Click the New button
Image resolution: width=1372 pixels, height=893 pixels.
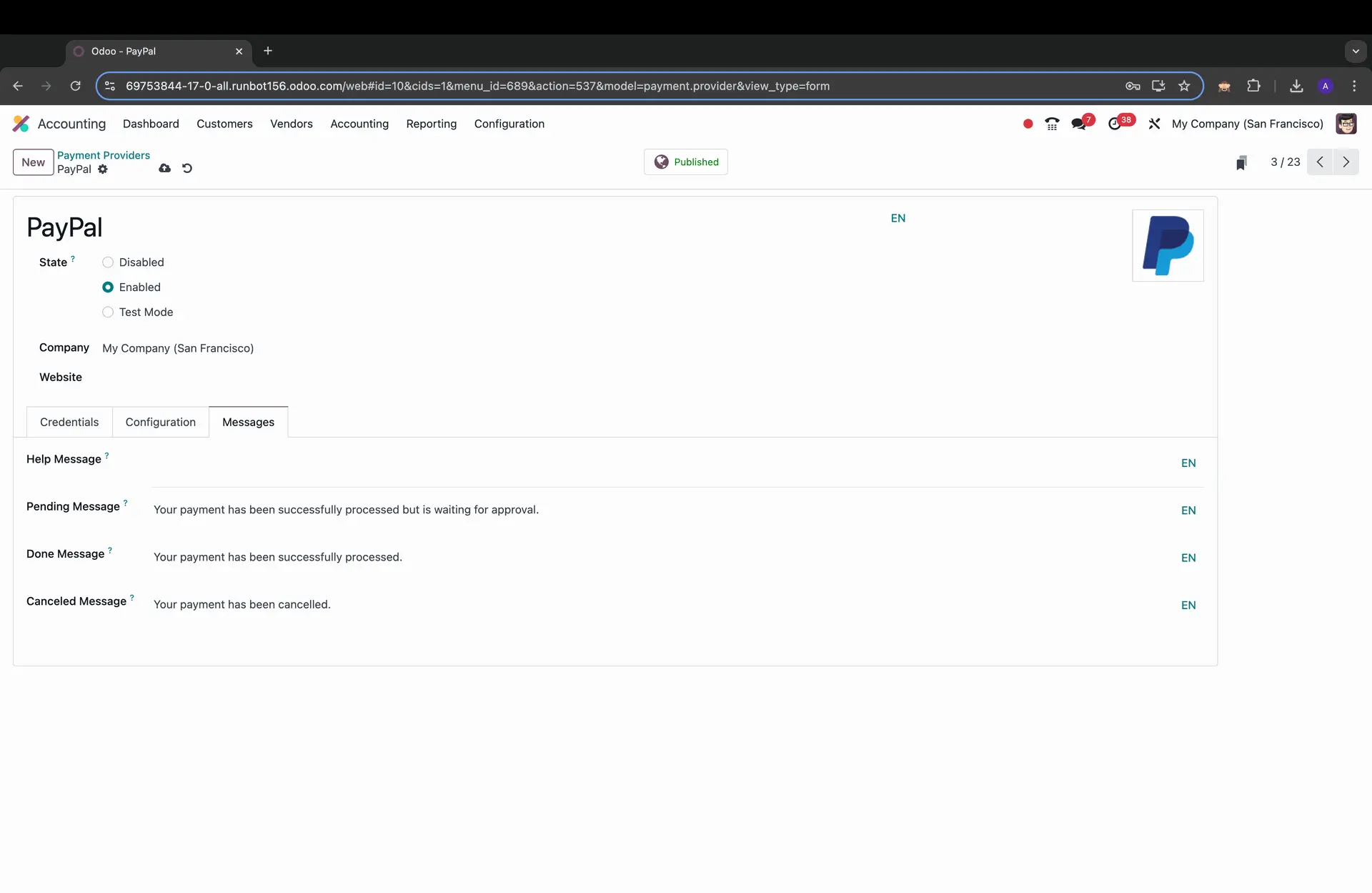[x=33, y=162]
